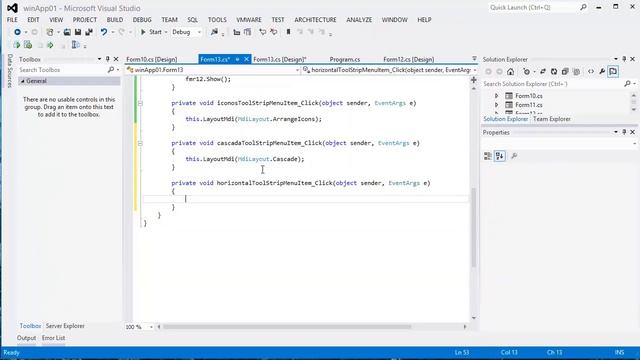This screenshot has height=360, width=640.
Task: Click the Quick Launch input field
Action: 533,7
